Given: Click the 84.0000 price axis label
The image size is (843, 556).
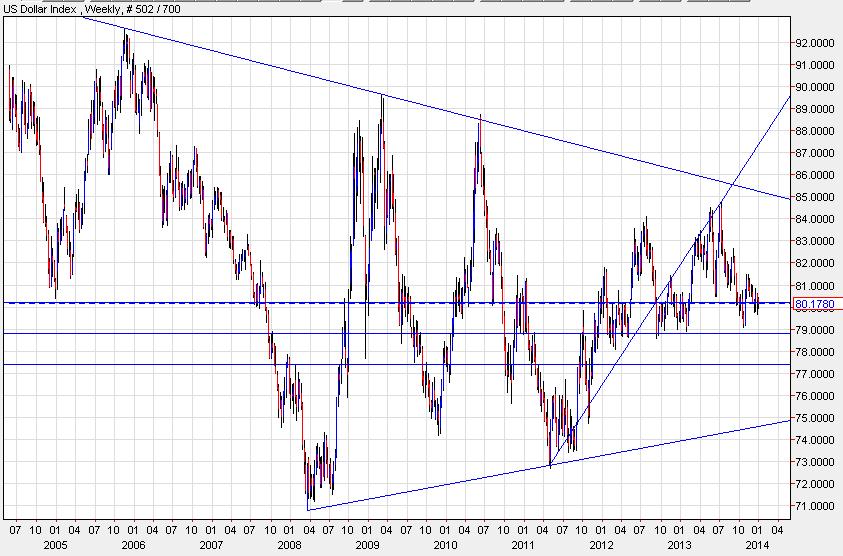Looking at the screenshot, I should click(x=815, y=219).
